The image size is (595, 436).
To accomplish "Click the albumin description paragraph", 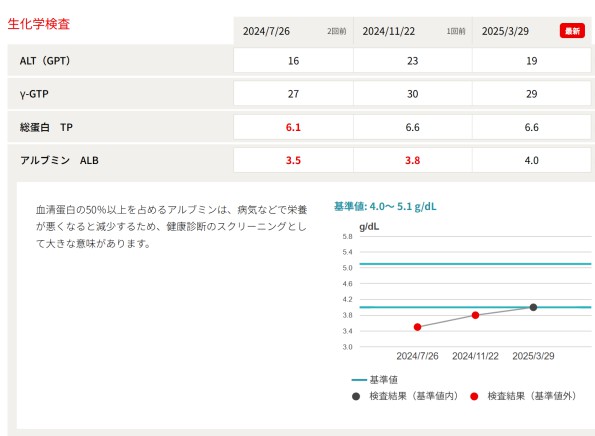I will click(x=172, y=227).
